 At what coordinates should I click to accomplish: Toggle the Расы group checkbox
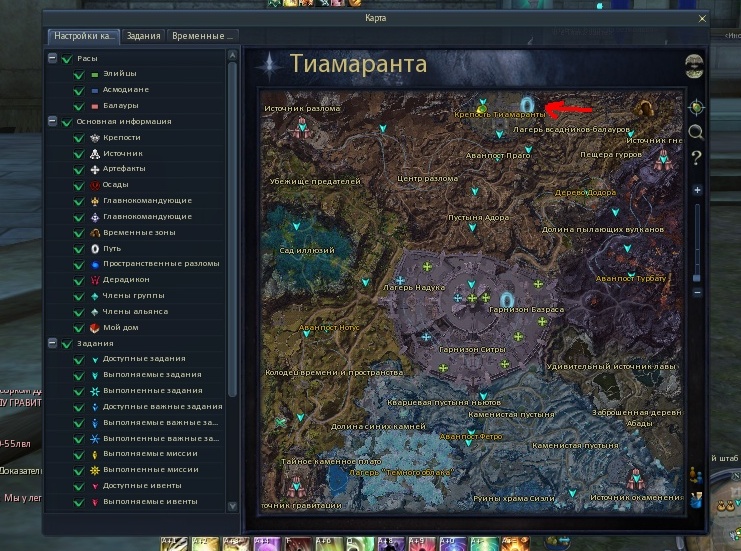point(67,59)
